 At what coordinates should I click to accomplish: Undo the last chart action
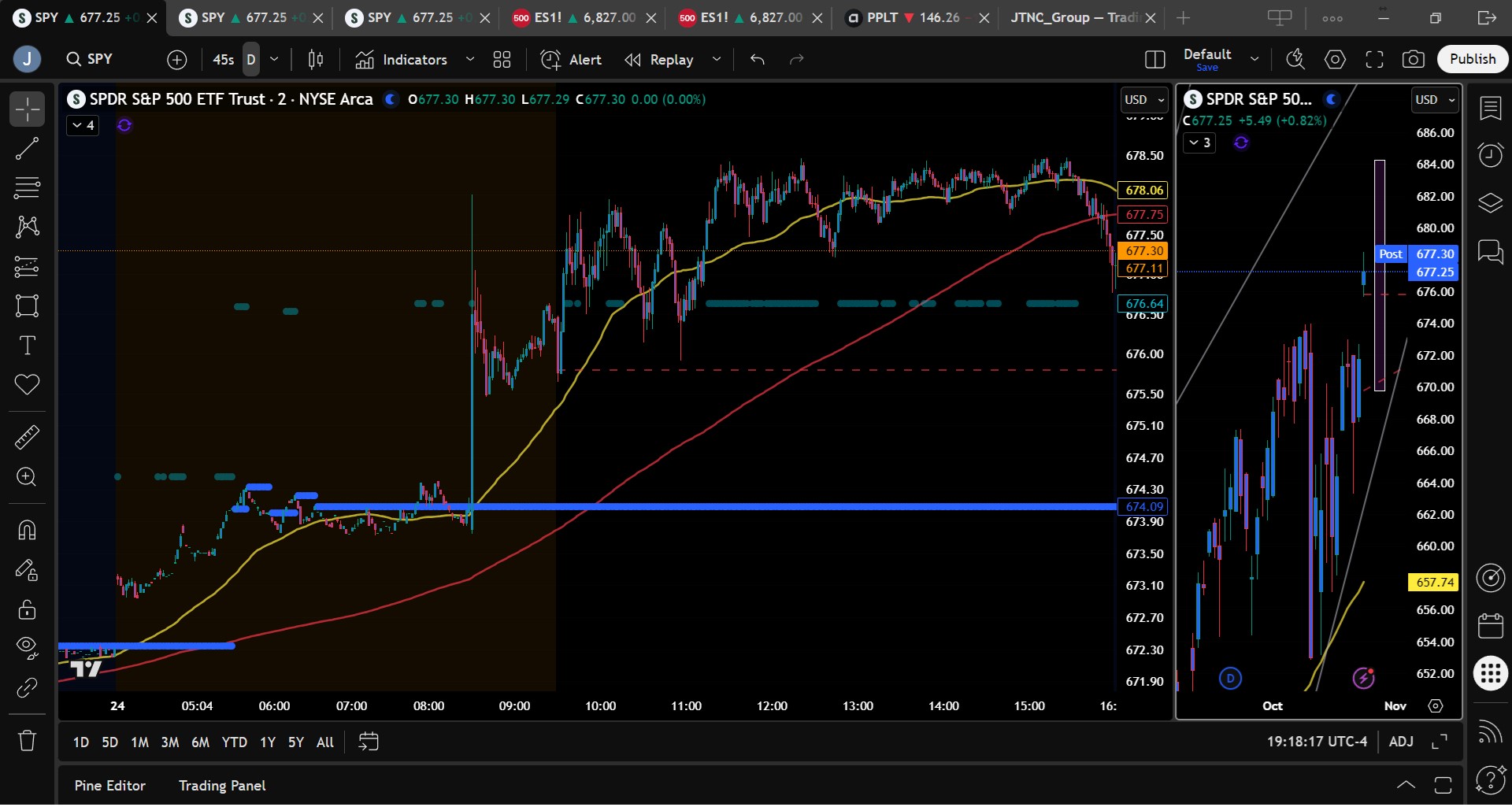point(758,59)
